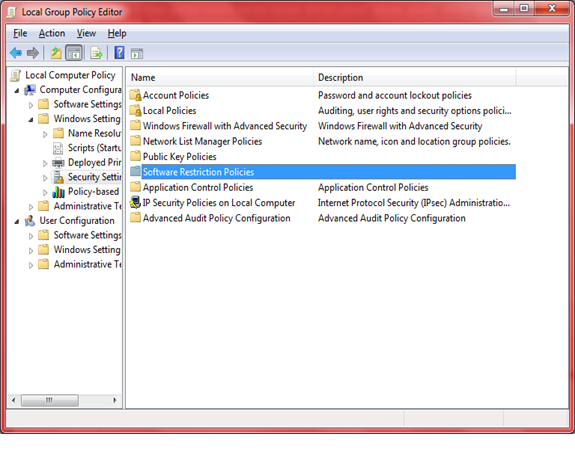Click Network List Manager Policies folder icon
This screenshot has width=575, height=476.
point(135,141)
